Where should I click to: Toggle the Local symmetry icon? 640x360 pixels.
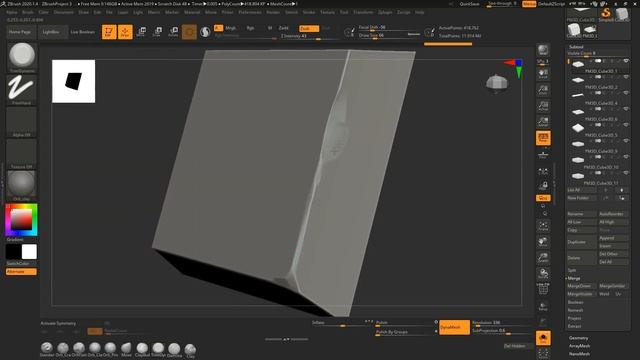[x=543, y=171]
